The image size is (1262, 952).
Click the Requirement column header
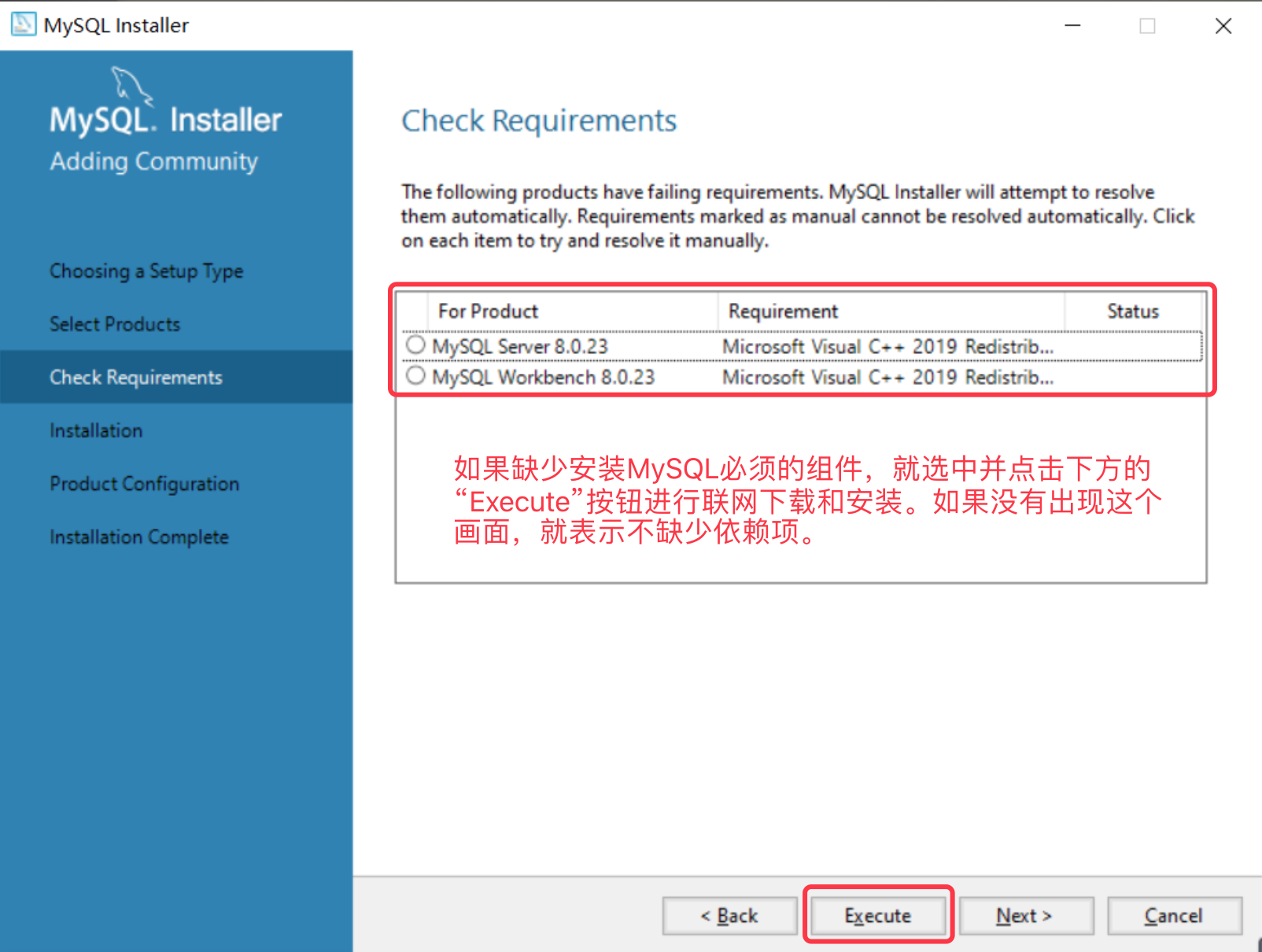pyautogui.click(x=783, y=312)
